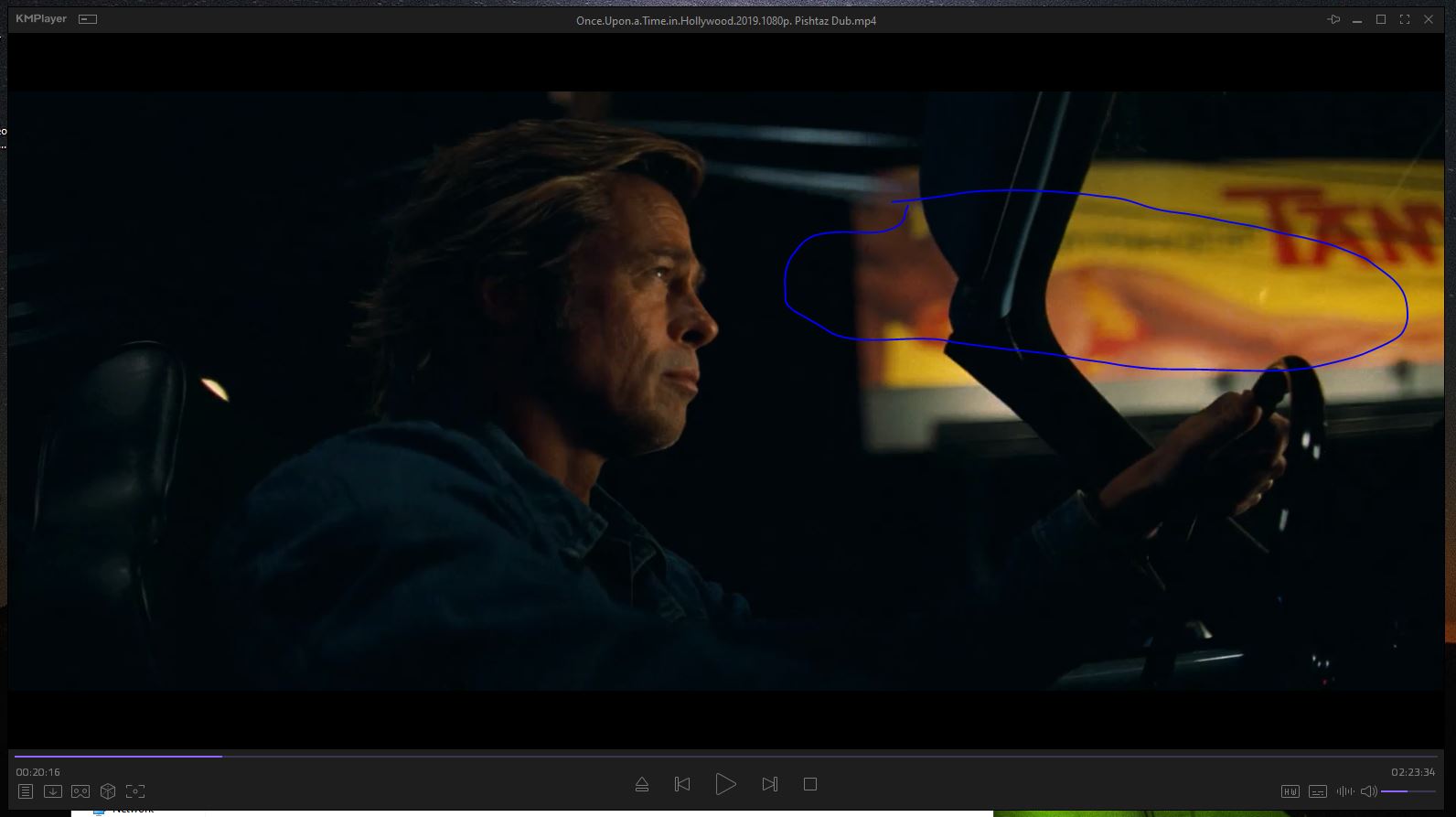The height and width of the screenshot is (817, 1456).
Task: Click the screen capture frame icon
Action: (135, 791)
